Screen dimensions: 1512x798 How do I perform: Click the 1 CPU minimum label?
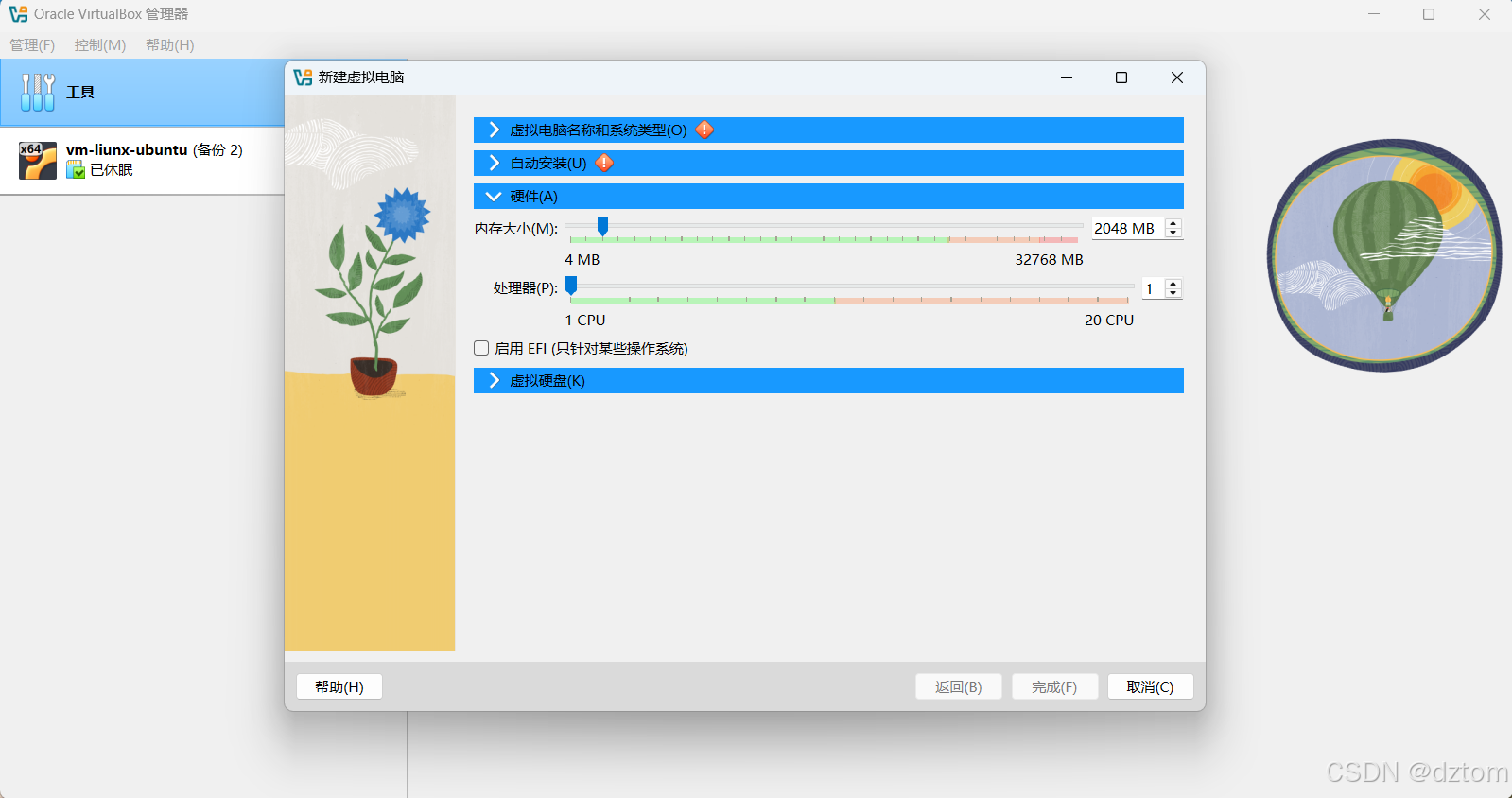pyautogui.click(x=585, y=321)
